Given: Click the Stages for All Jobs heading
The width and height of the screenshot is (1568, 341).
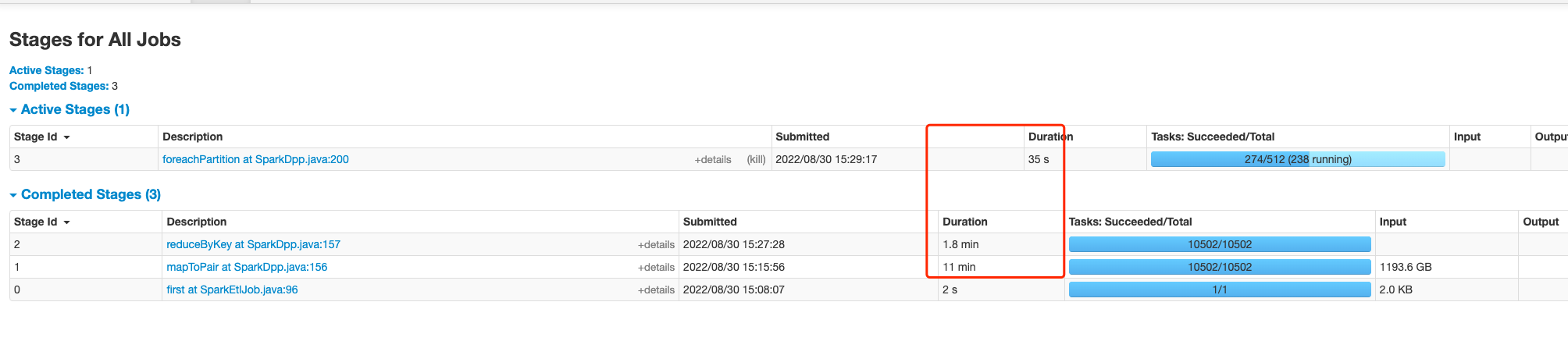Looking at the screenshot, I should coord(95,40).
